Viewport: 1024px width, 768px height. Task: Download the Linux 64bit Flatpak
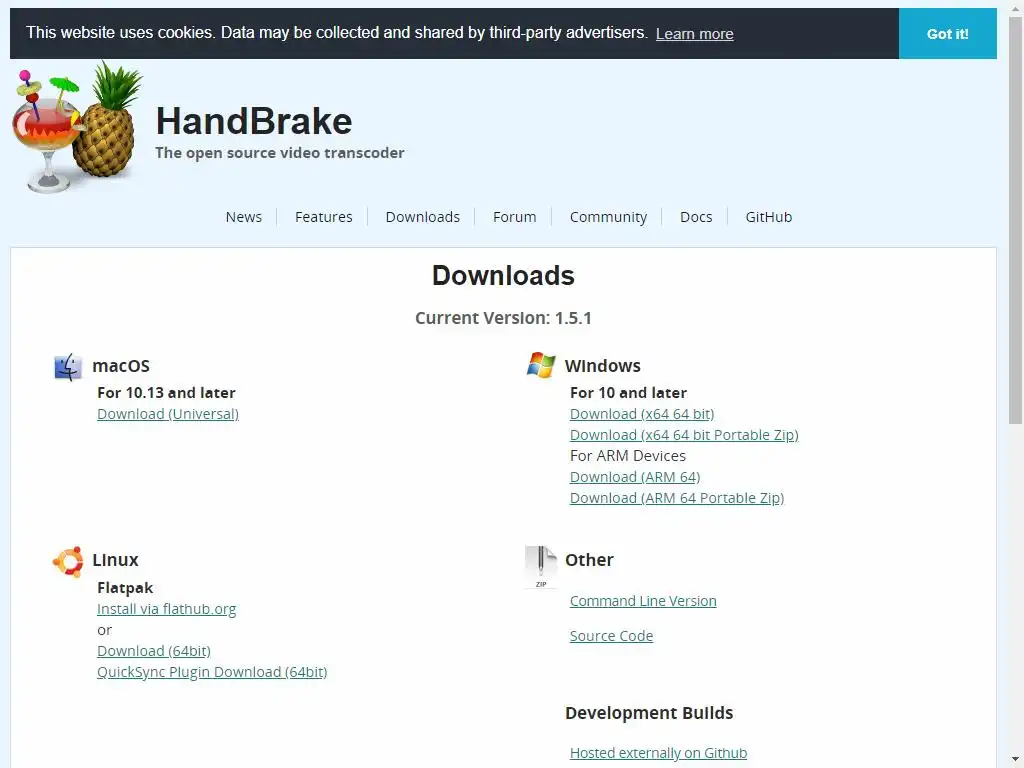[x=153, y=651]
